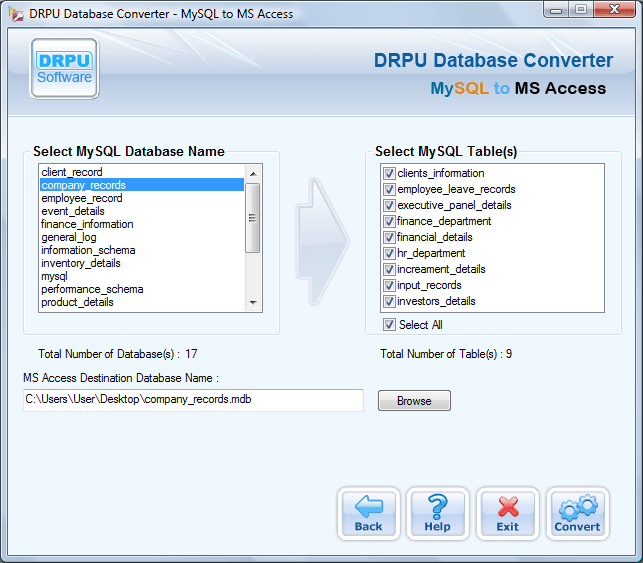The width and height of the screenshot is (643, 563).
Task: Uncheck the financial_details table checkbox
Action: coord(389,237)
